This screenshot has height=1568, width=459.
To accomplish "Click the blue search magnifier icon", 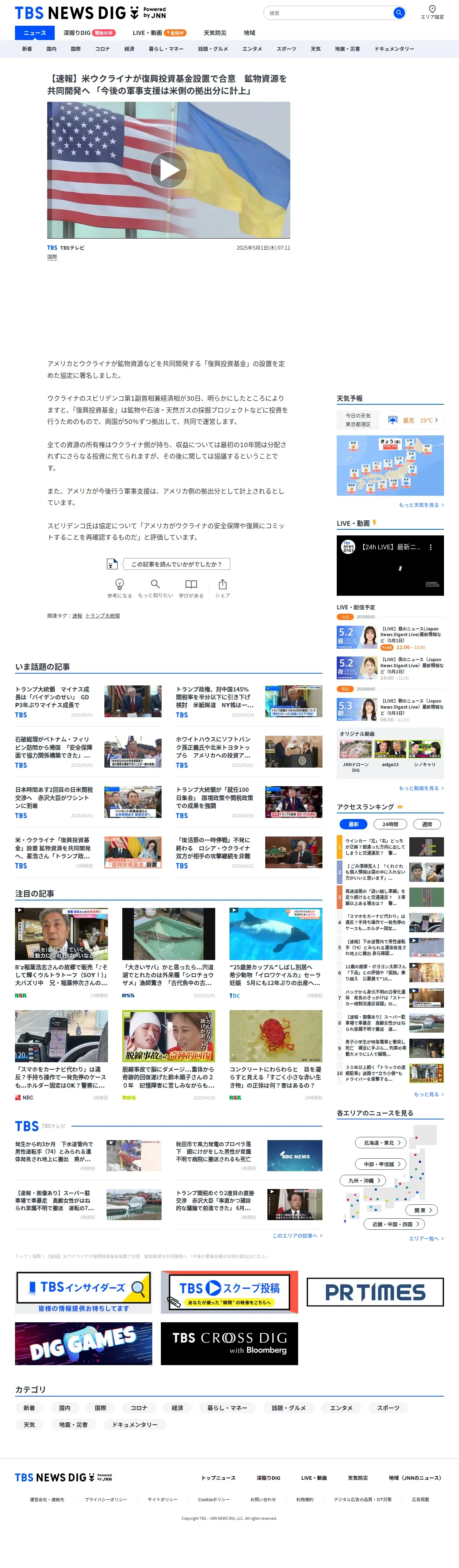I will pyautogui.click(x=399, y=13).
